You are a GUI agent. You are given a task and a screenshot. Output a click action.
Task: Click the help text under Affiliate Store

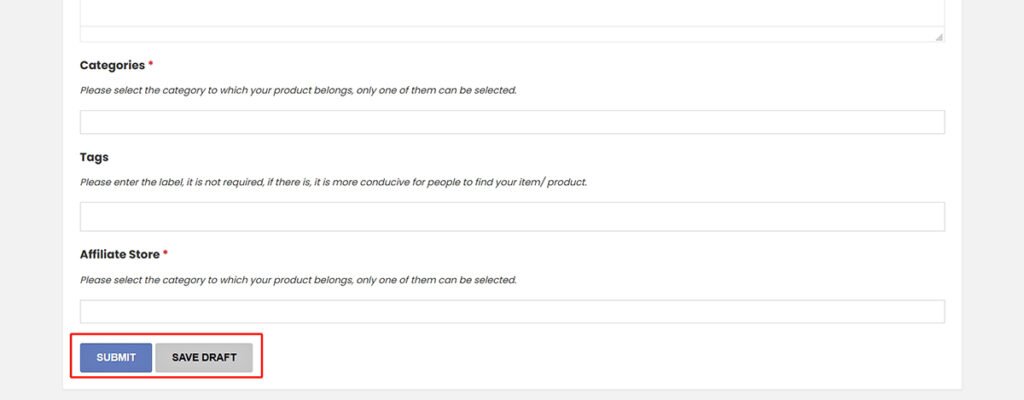click(298, 280)
